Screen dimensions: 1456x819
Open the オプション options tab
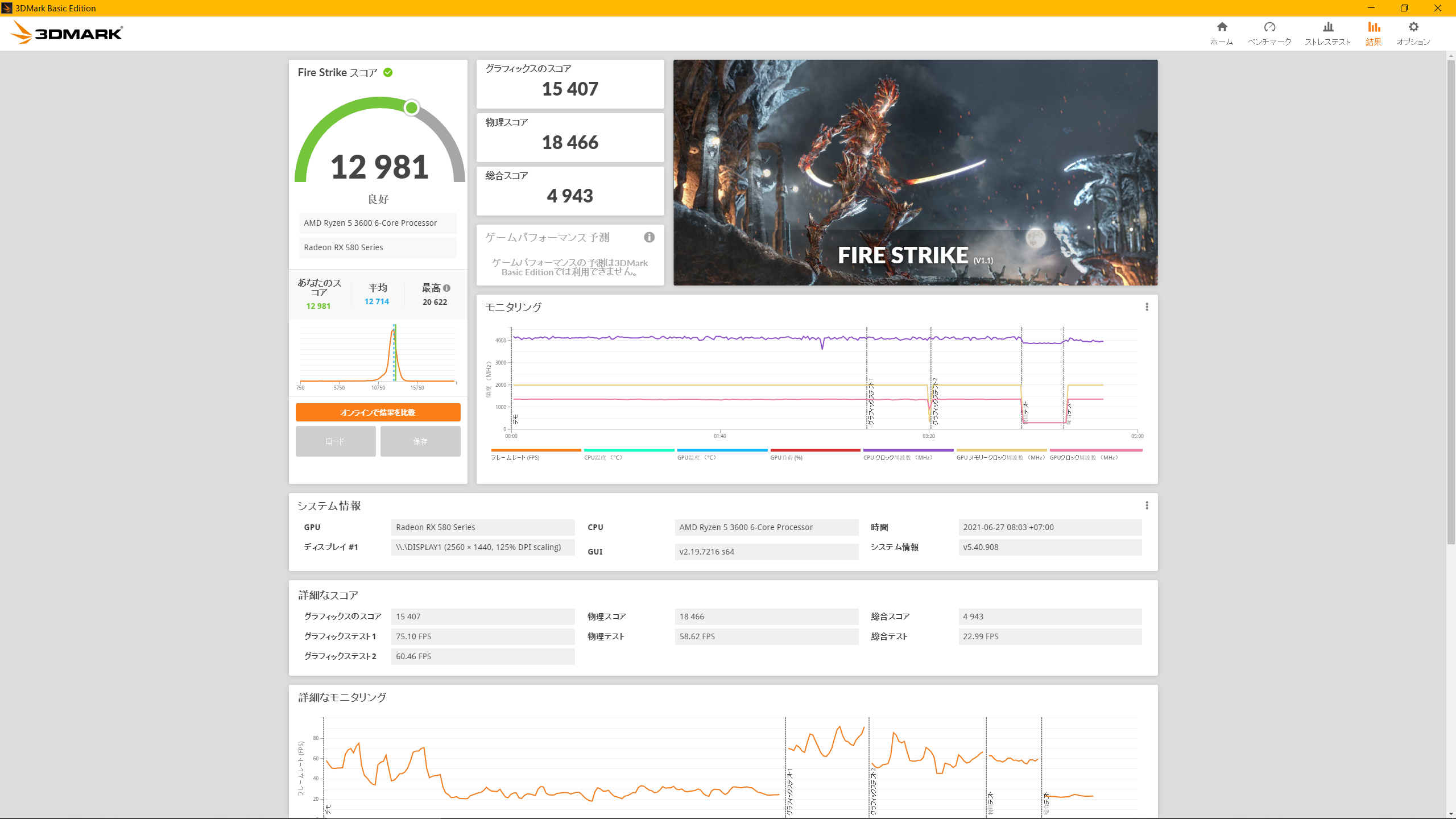click(1413, 34)
